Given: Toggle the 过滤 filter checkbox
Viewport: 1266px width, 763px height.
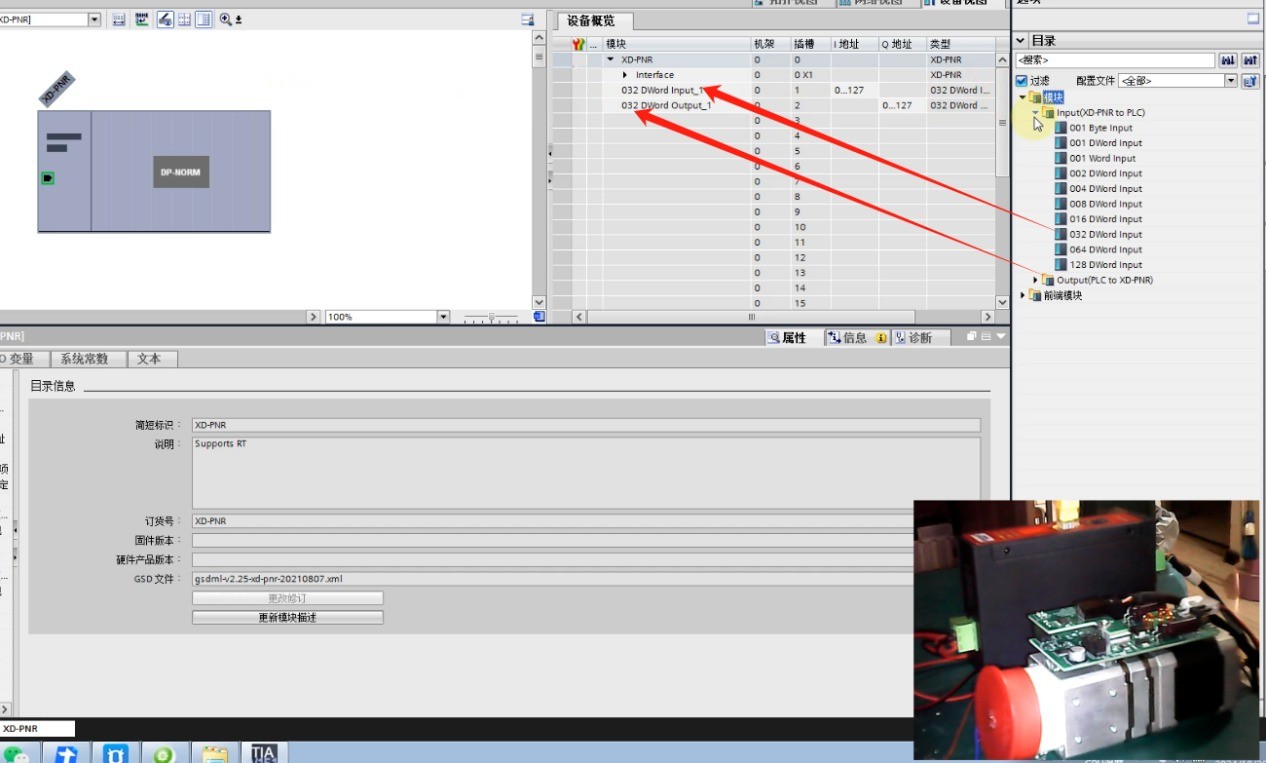Looking at the screenshot, I should pos(1021,81).
